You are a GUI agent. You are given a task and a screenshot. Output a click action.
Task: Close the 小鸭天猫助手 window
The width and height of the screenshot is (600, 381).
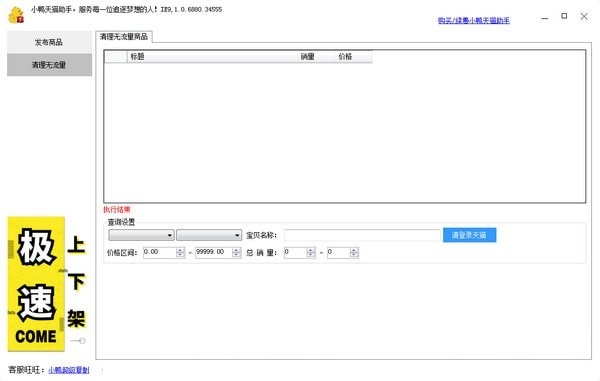[x=584, y=16]
